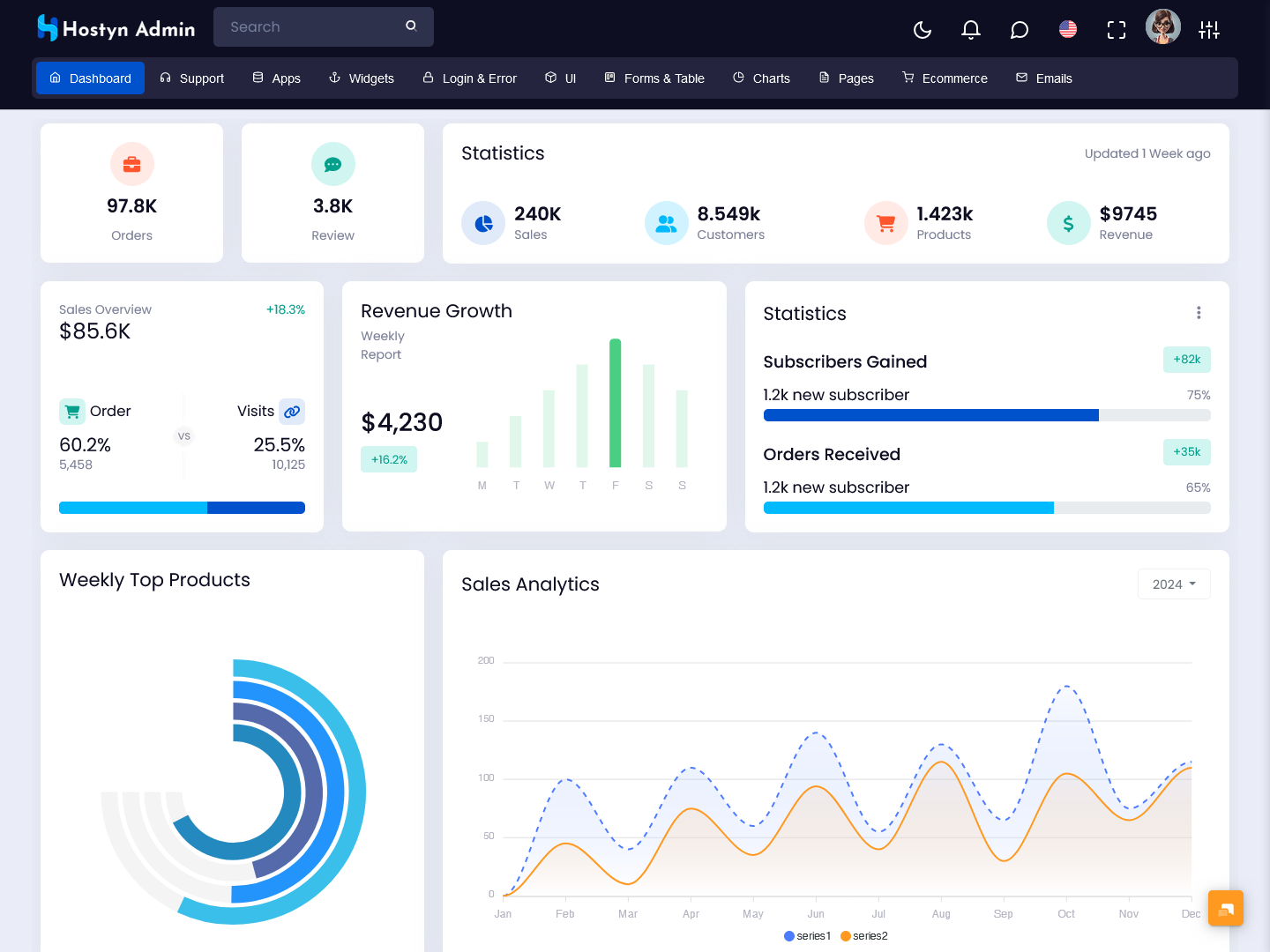Toggle series1 legend in Sales Analytics
The width and height of the screenshot is (1270, 952).
click(x=807, y=936)
